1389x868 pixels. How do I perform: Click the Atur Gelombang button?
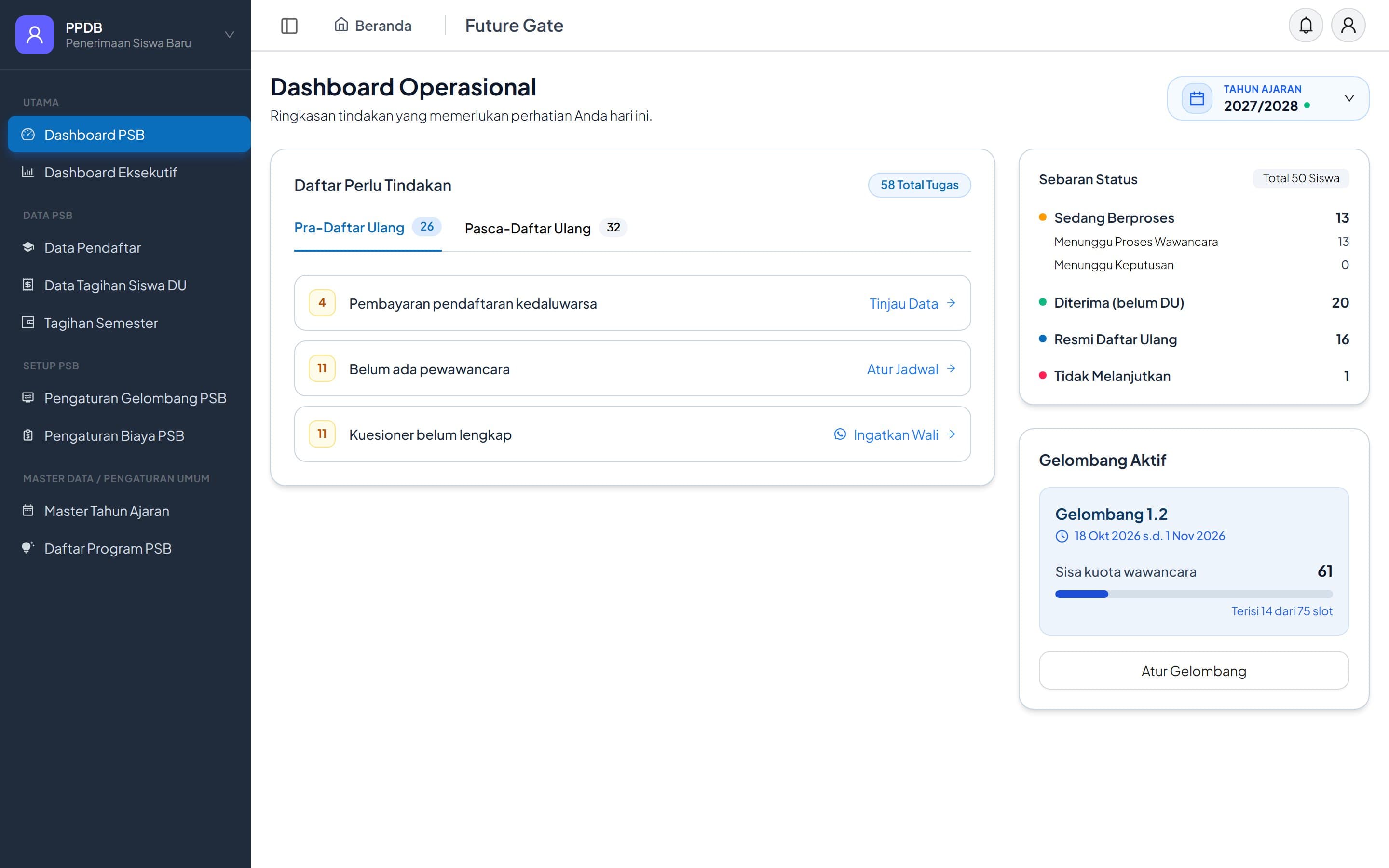click(1193, 670)
